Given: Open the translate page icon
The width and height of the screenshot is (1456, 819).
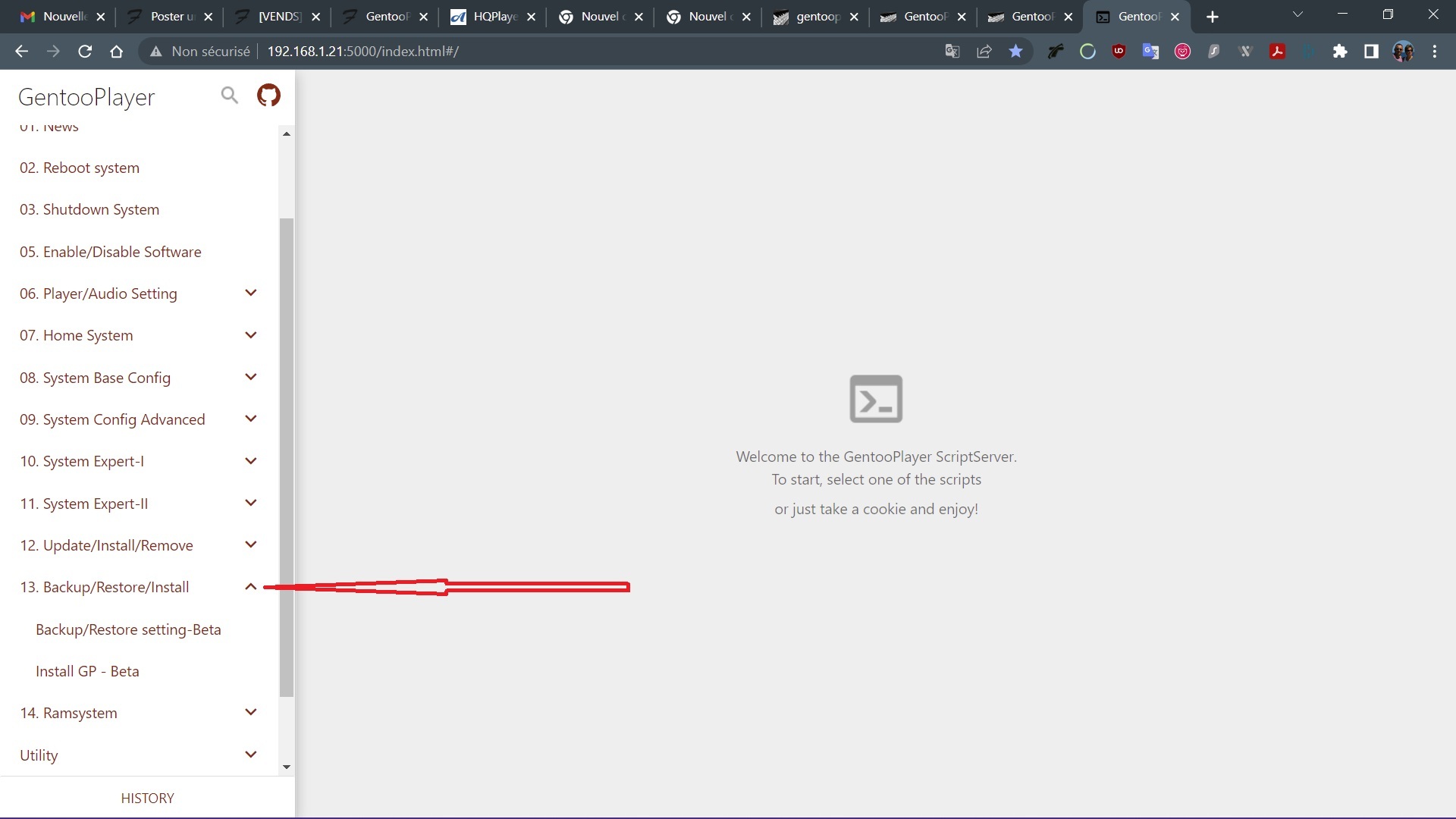Looking at the screenshot, I should click(952, 52).
